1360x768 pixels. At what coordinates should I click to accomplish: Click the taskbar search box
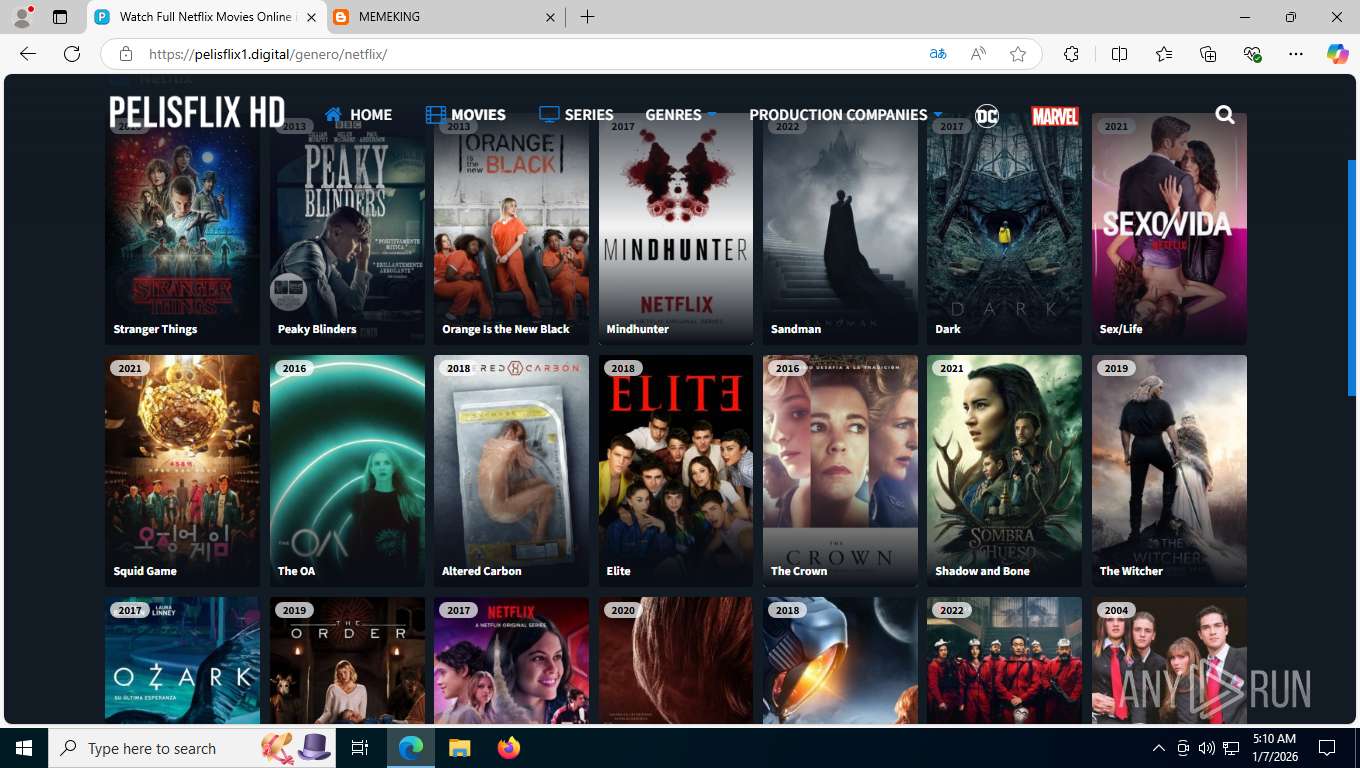pyautogui.click(x=193, y=748)
